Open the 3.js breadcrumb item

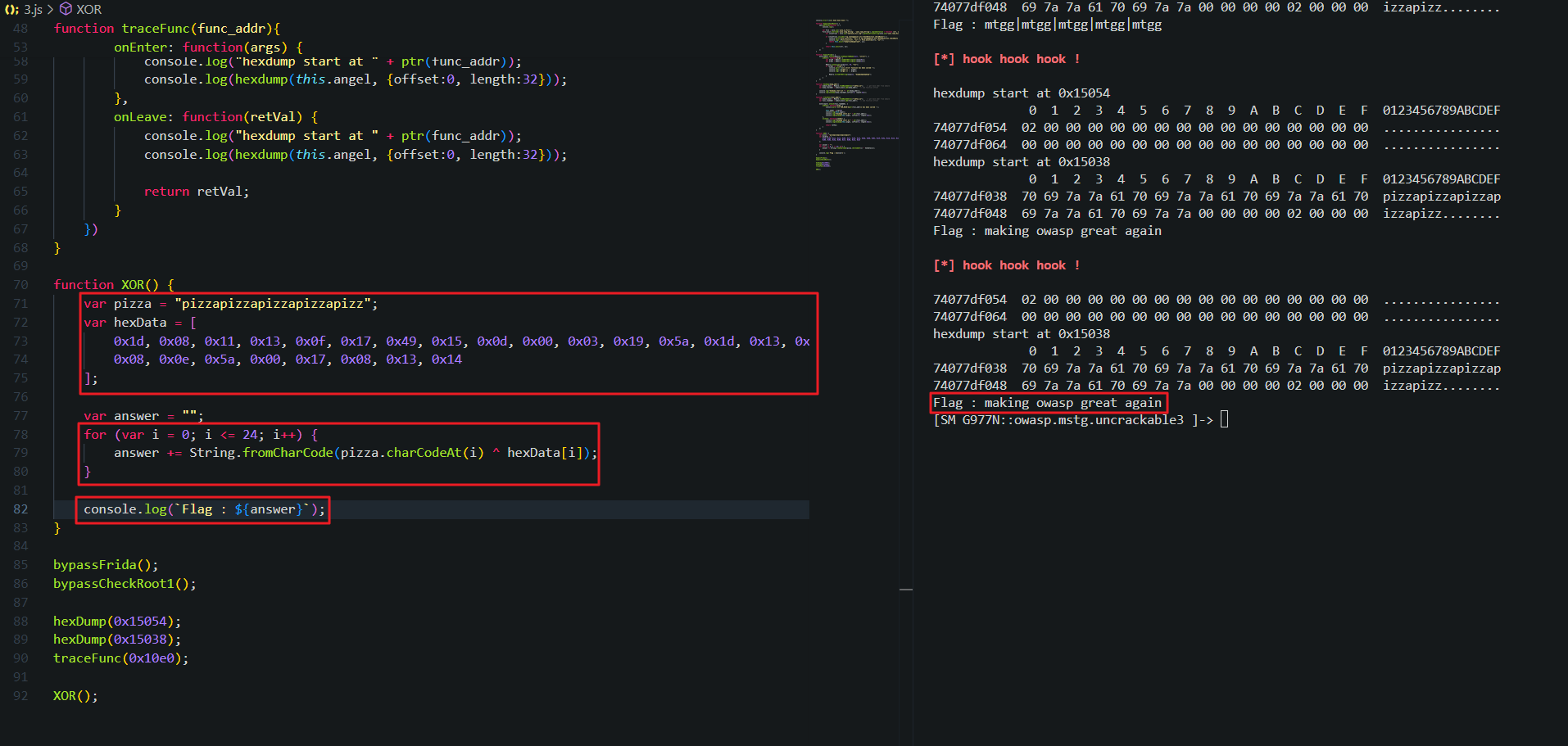(33, 10)
